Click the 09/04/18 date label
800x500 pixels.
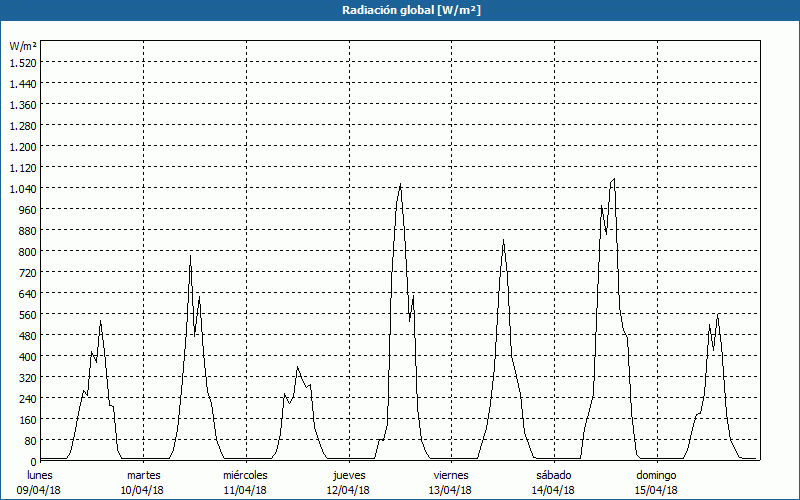pos(38,490)
